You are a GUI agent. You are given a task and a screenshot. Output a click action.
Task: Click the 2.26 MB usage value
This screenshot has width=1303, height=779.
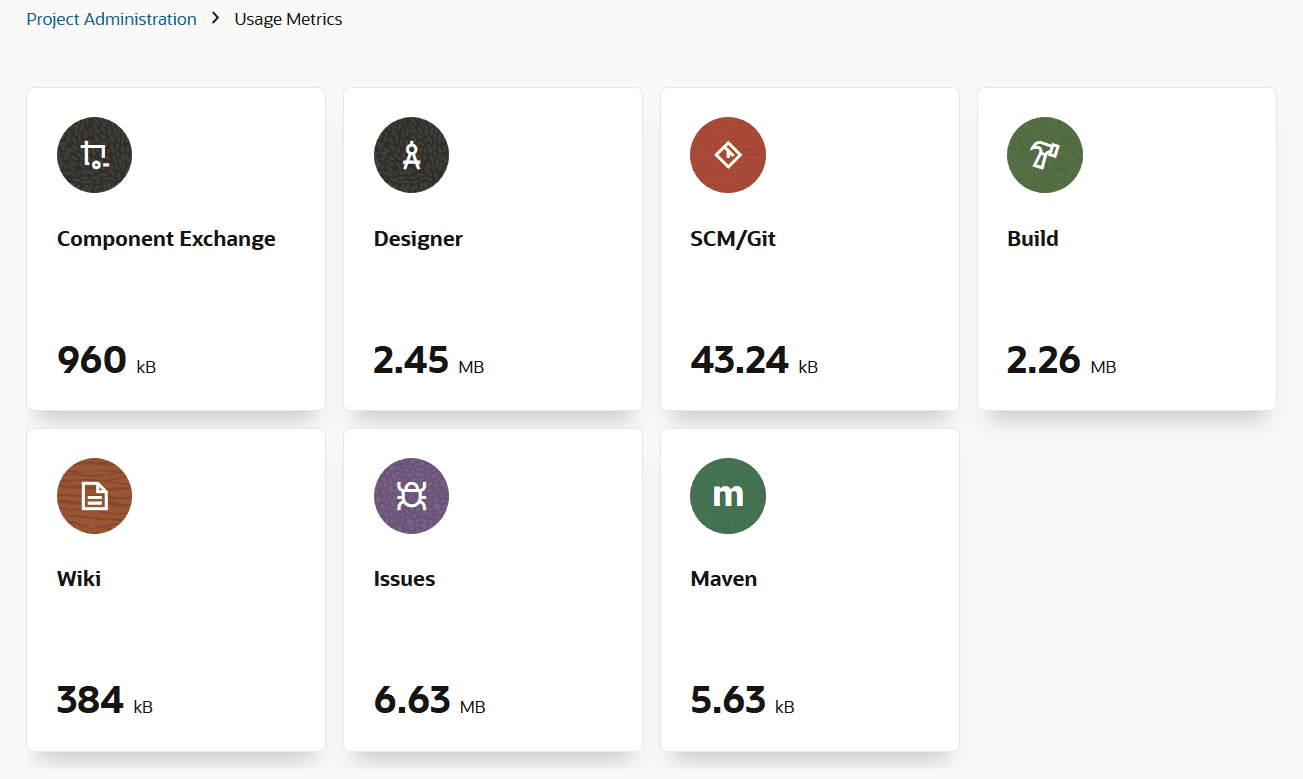(x=1062, y=360)
